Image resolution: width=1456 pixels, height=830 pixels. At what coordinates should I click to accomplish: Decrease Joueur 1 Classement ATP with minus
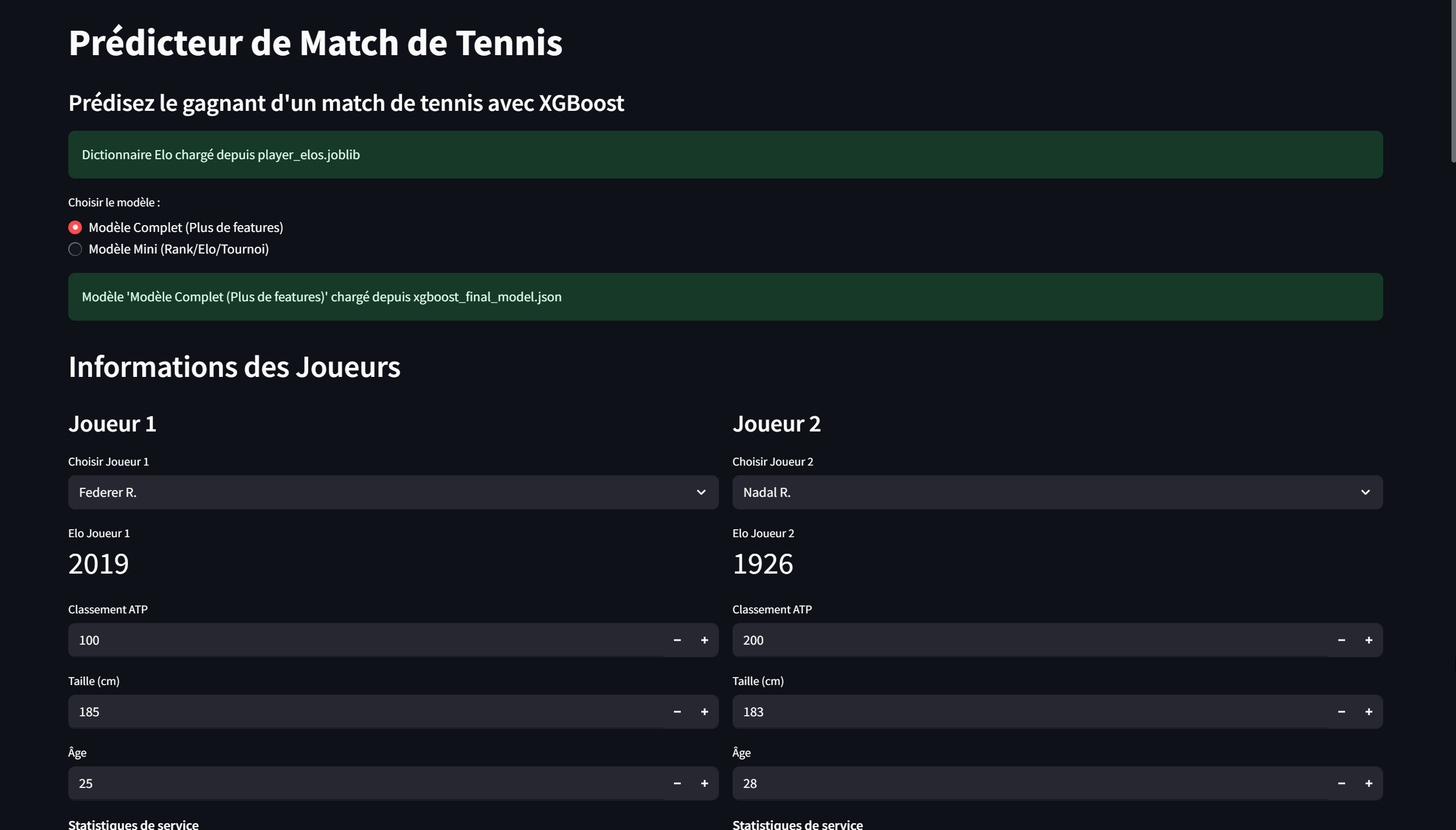(x=677, y=640)
